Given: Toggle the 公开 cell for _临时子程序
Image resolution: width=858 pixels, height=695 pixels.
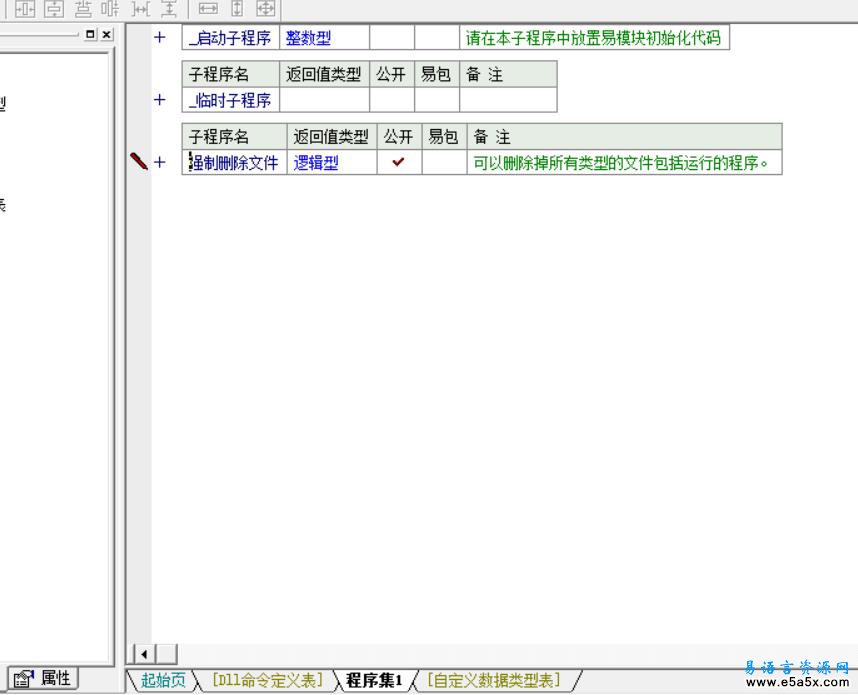Looking at the screenshot, I should (x=392, y=100).
